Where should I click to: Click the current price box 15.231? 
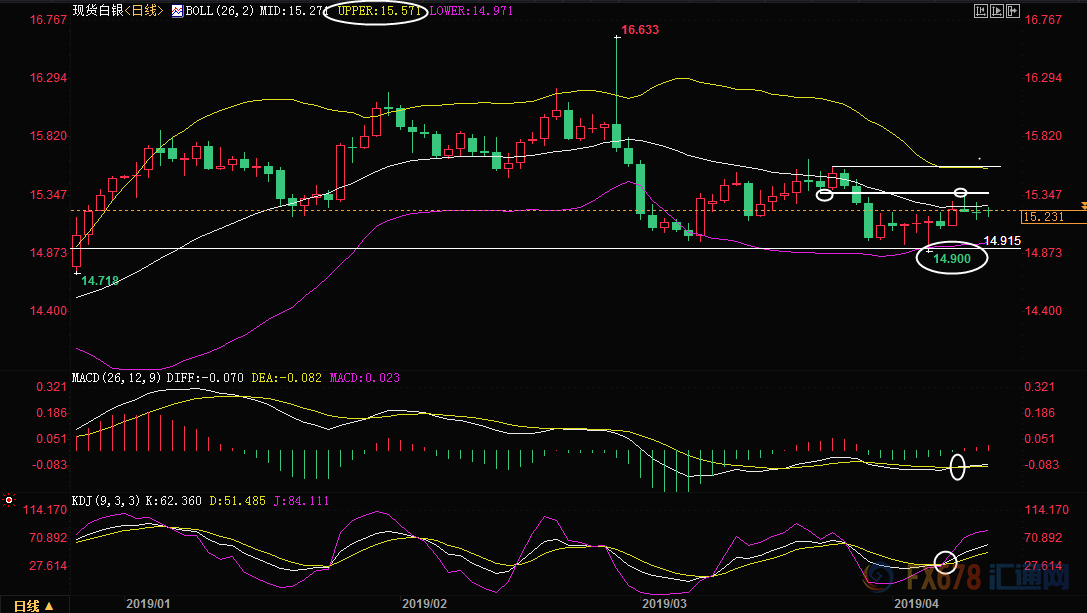click(x=1043, y=216)
